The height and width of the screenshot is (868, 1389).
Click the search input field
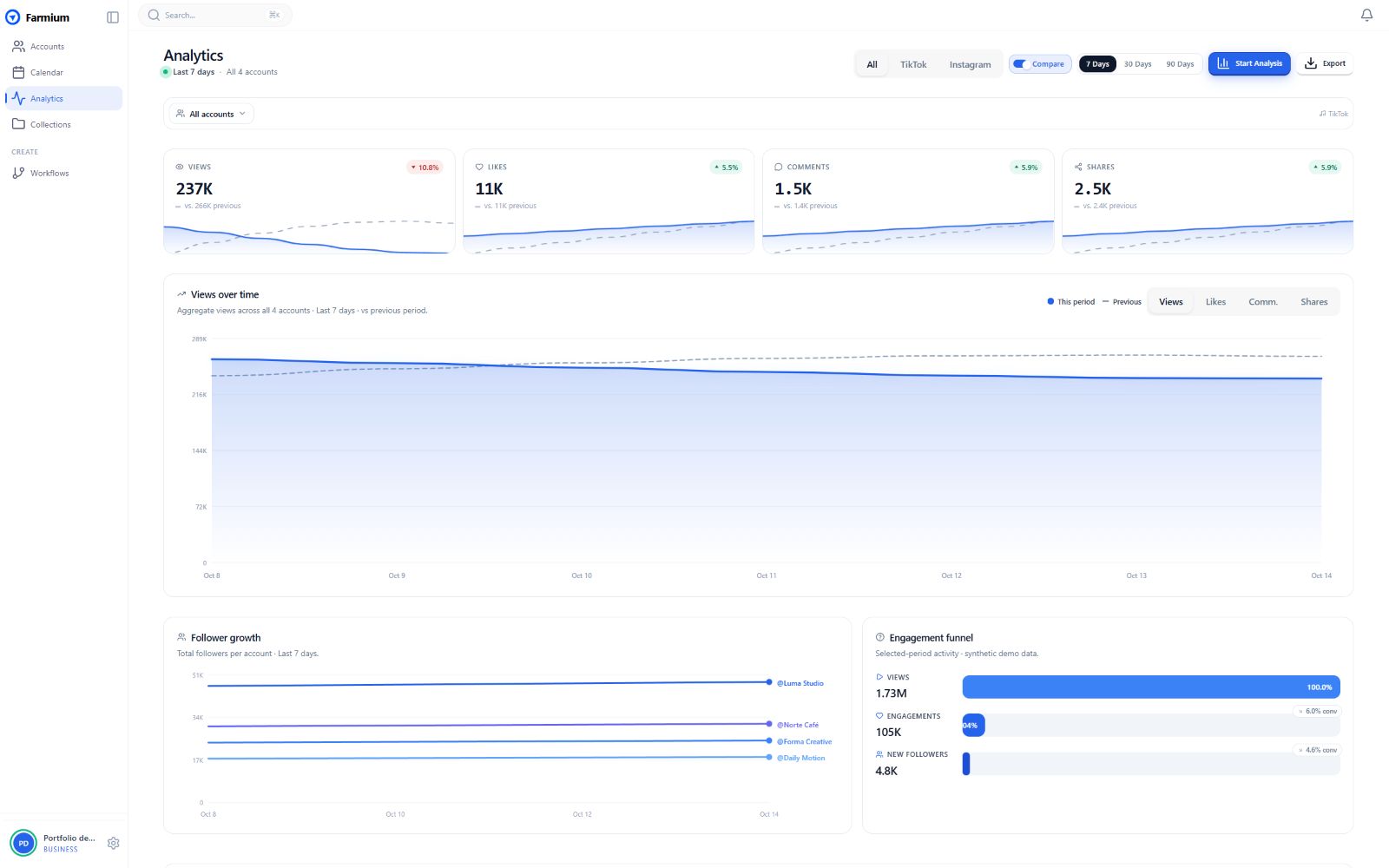point(215,16)
